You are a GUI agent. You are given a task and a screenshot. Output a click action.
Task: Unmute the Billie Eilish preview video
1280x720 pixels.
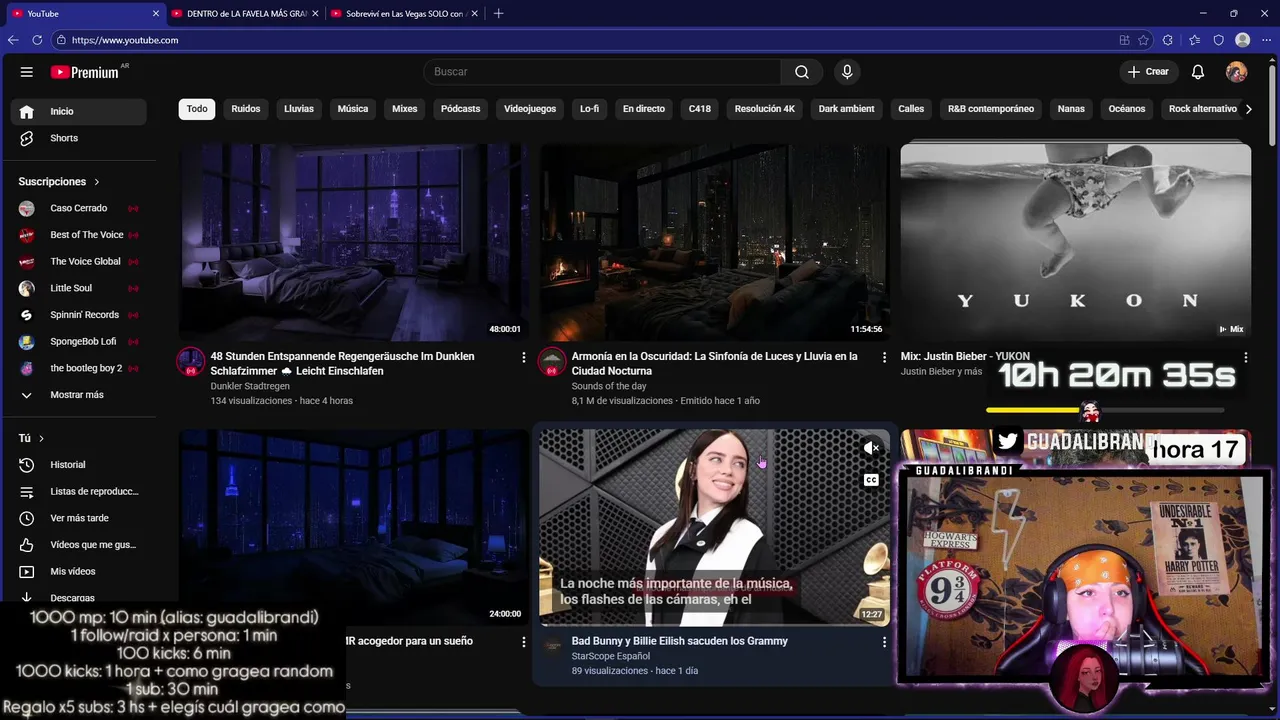(x=871, y=448)
